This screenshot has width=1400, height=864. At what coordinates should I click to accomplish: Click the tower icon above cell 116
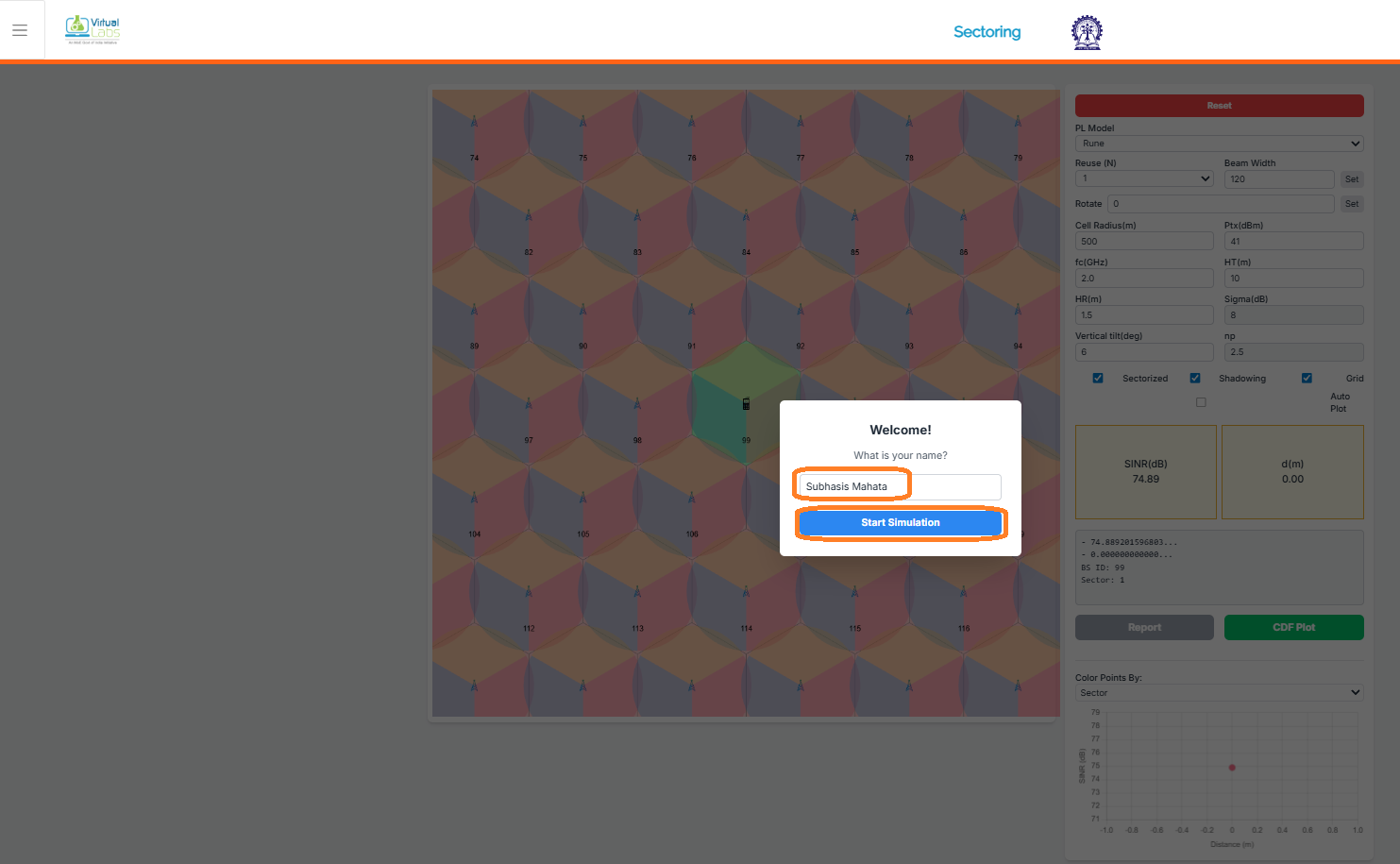click(964, 592)
